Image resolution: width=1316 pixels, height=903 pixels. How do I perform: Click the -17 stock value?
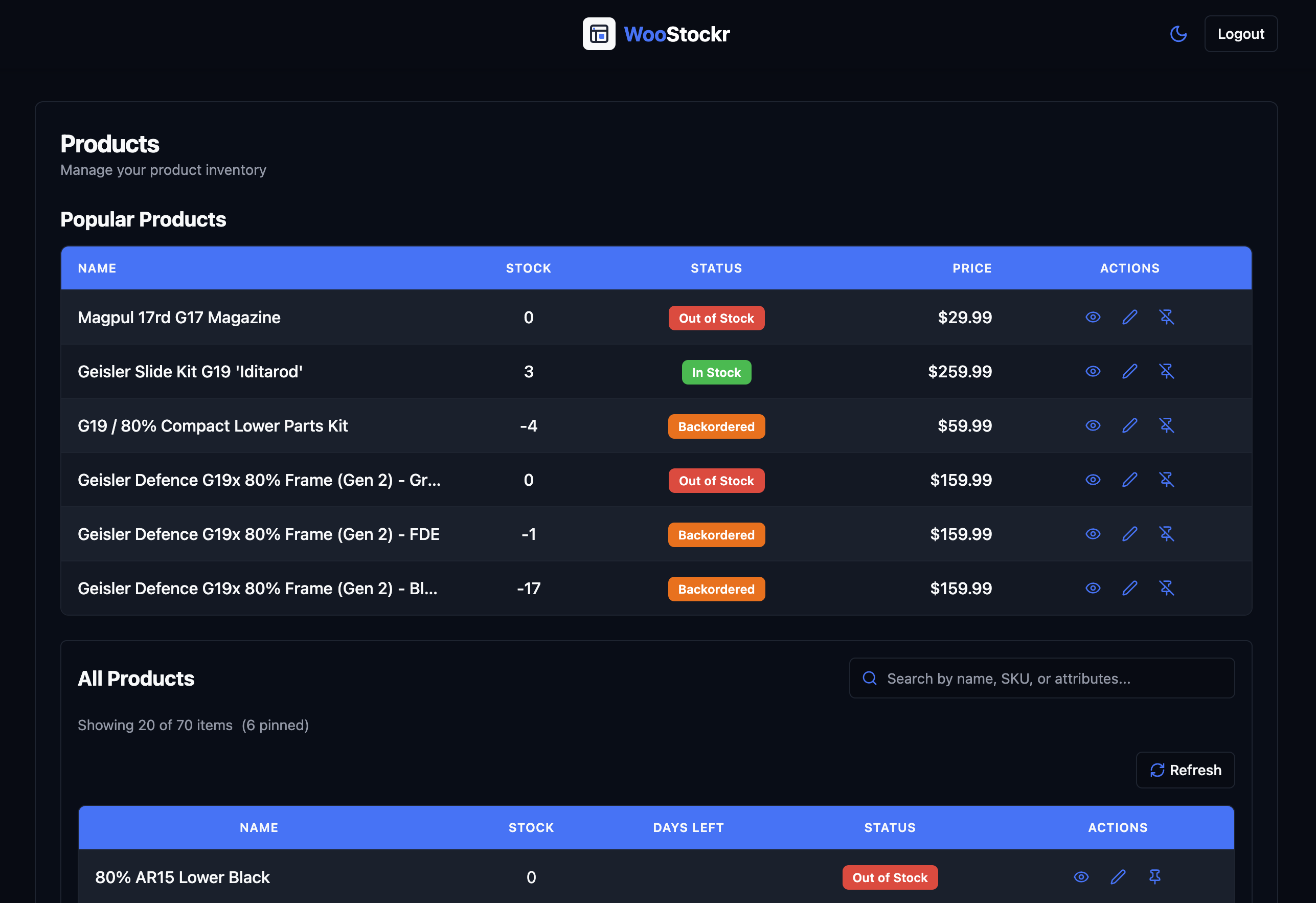(x=528, y=589)
